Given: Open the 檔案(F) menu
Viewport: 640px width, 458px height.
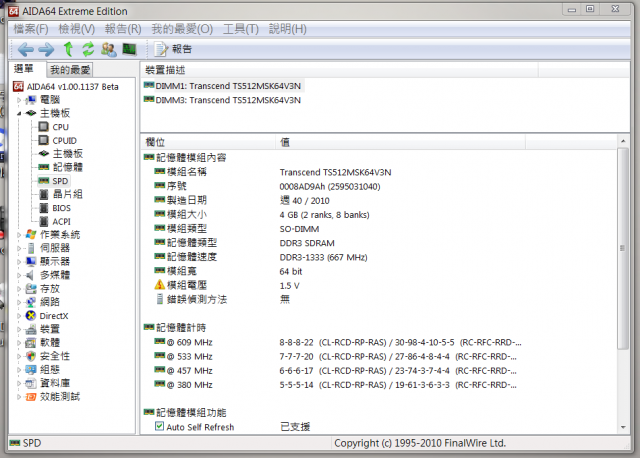Looking at the screenshot, I should [x=31, y=29].
